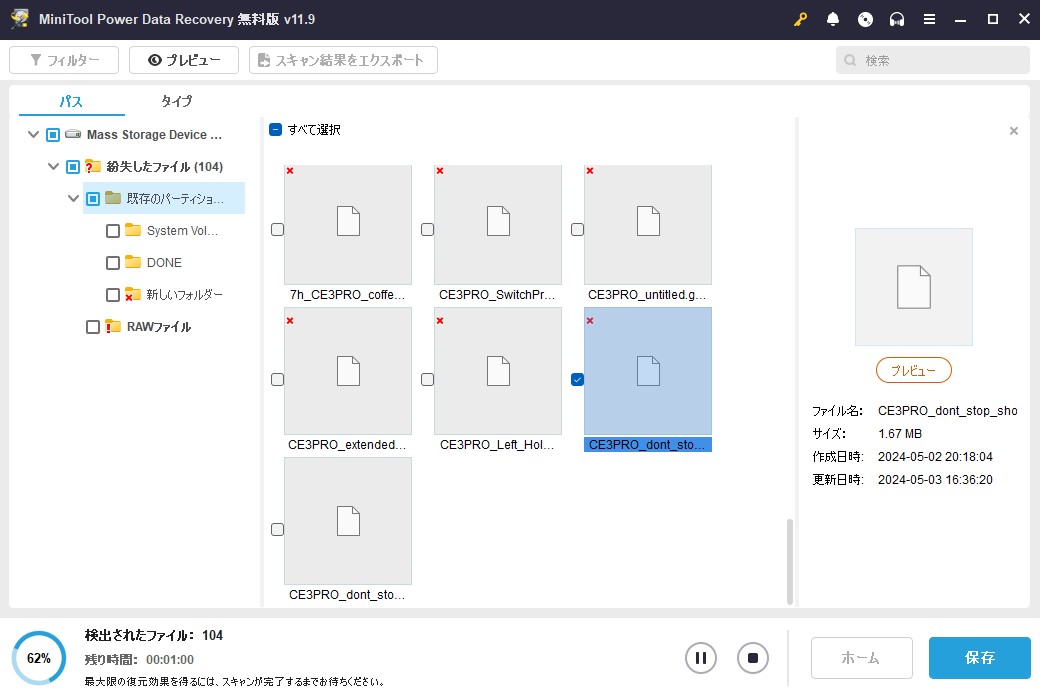This screenshot has width=1040, height=695.
Task: Click the プレビュー toolbar button
Action: 184,60
